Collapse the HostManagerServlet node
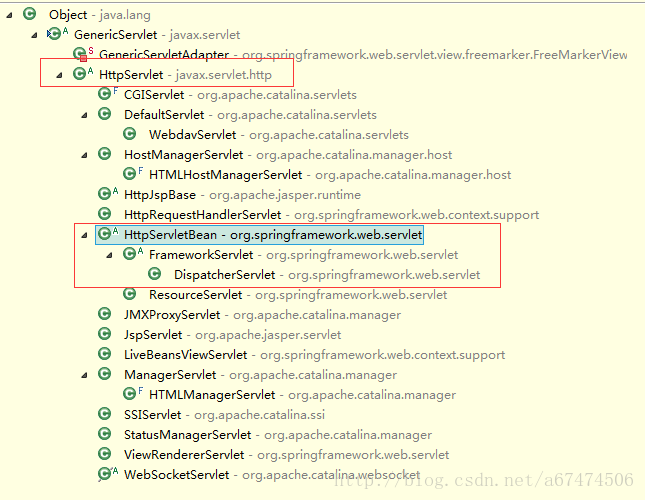This screenshot has height=500, width=645. 85,155
